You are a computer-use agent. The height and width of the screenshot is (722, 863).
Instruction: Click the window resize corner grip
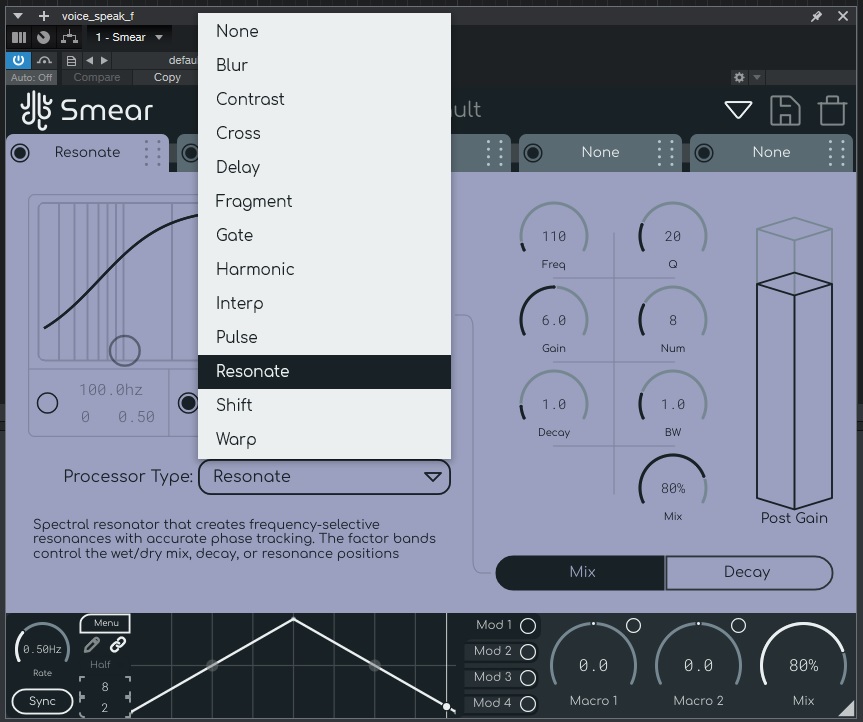(x=847, y=707)
